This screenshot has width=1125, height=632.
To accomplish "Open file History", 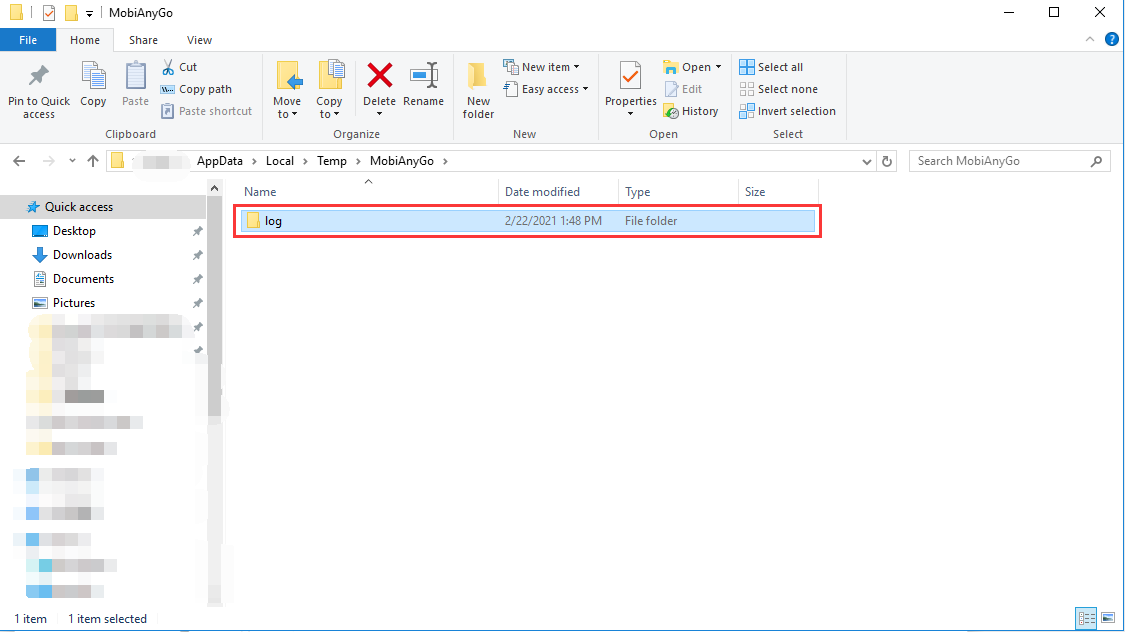I will coord(691,111).
